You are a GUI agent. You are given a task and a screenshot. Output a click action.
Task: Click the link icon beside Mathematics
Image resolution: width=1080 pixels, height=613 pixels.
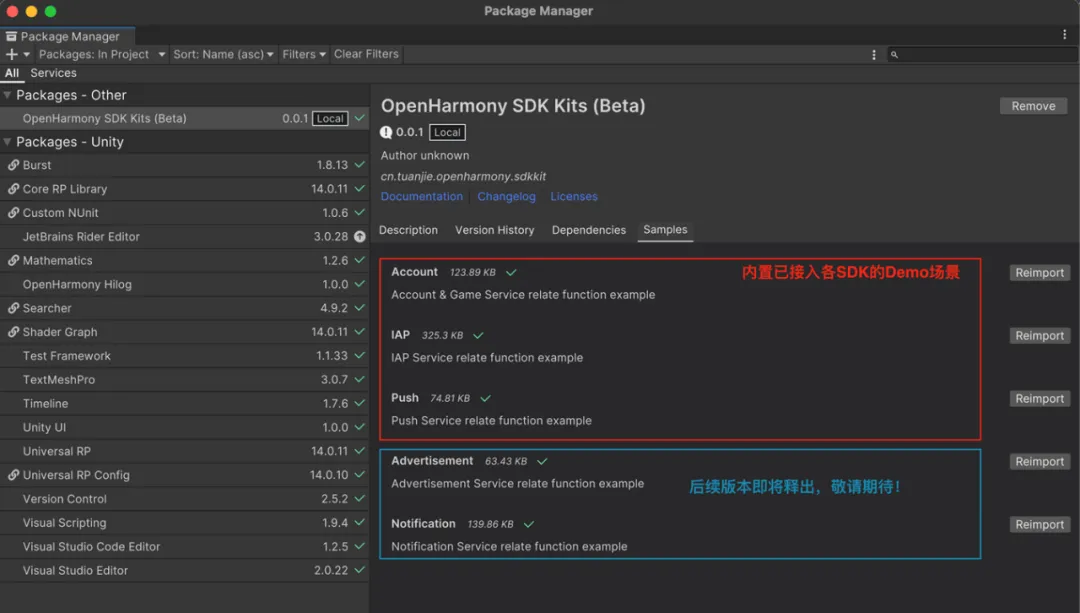coord(13,260)
